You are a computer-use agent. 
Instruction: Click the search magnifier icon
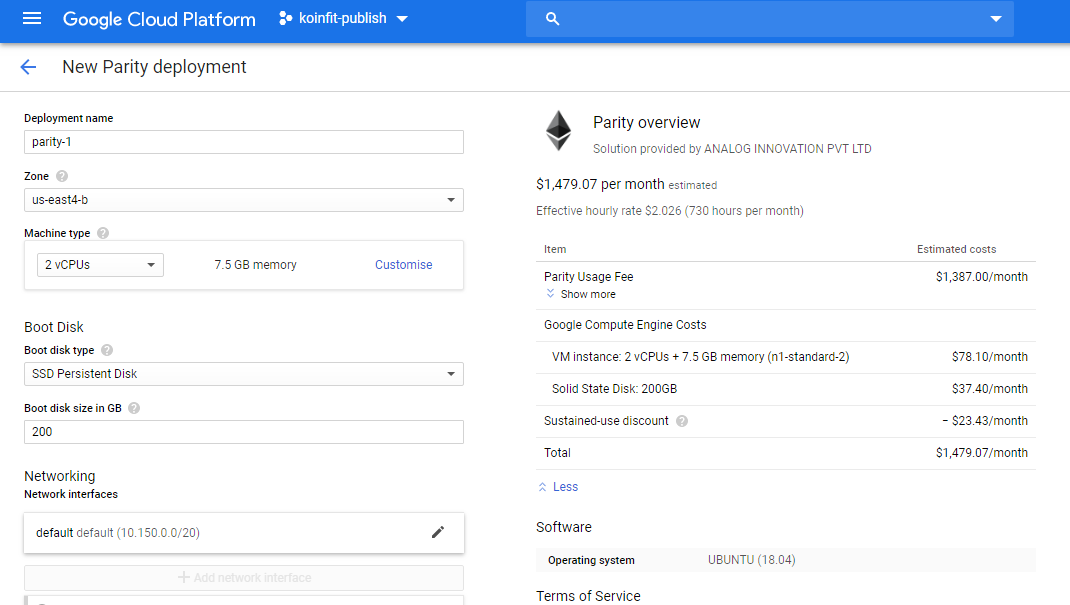click(x=552, y=19)
